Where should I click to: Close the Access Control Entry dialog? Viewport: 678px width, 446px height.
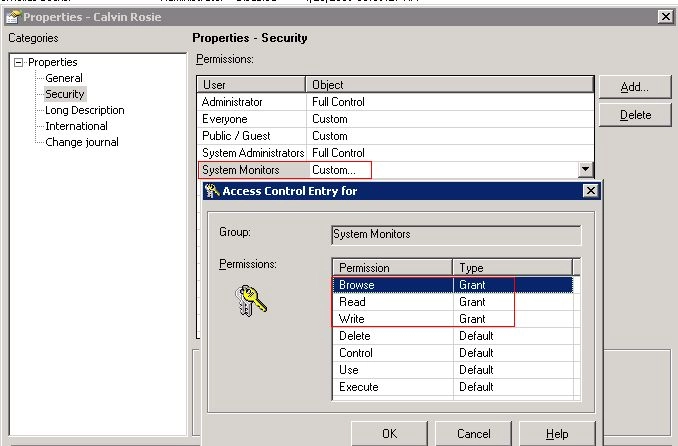591,191
